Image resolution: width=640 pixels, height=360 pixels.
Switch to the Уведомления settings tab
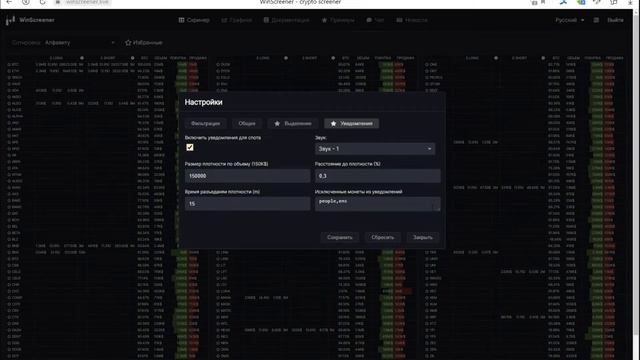pyautogui.click(x=351, y=123)
